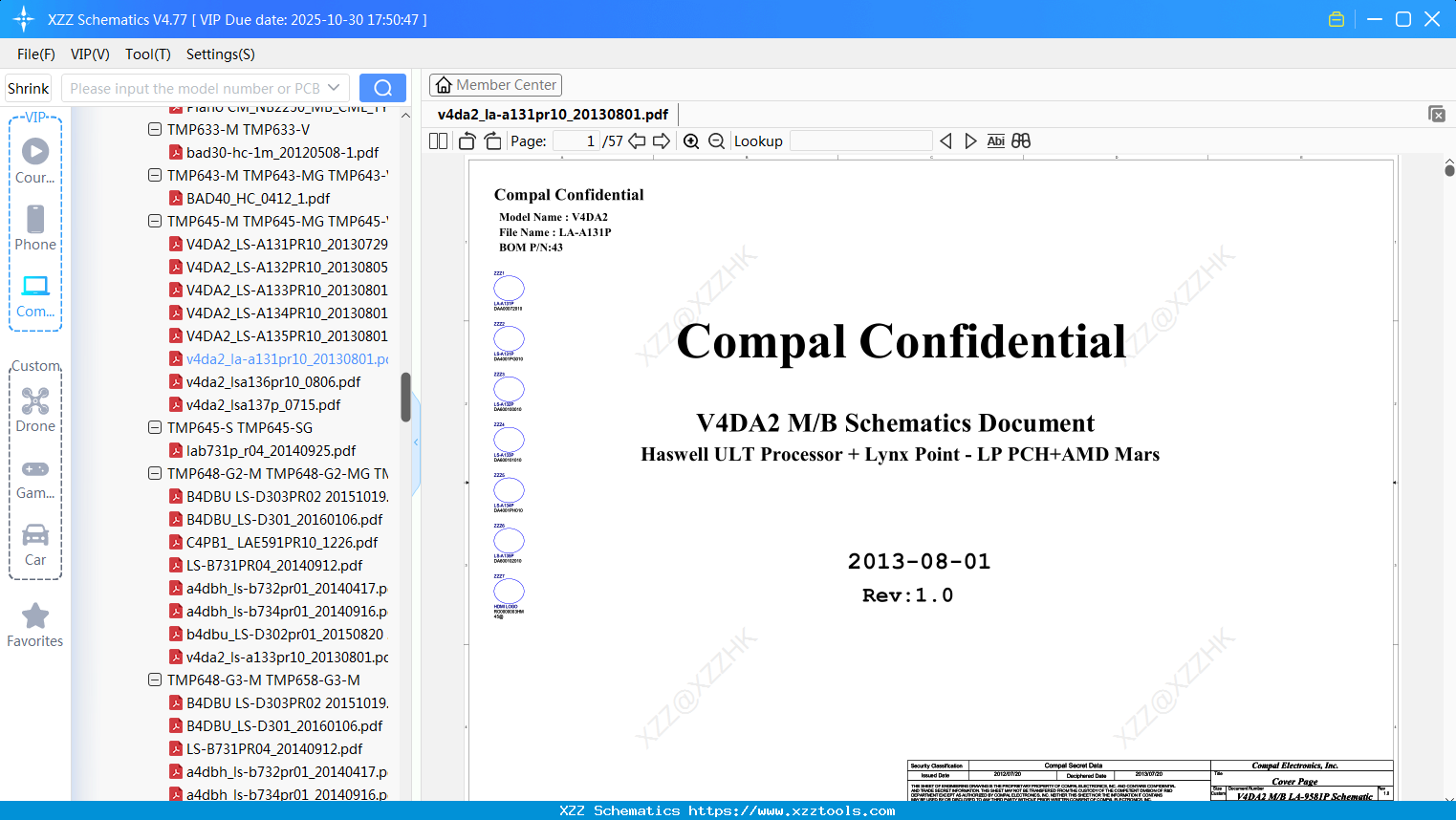Image resolution: width=1456 pixels, height=820 pixels.
Task: Rotate page counterclockwise
Action: (x=467, y=141)
